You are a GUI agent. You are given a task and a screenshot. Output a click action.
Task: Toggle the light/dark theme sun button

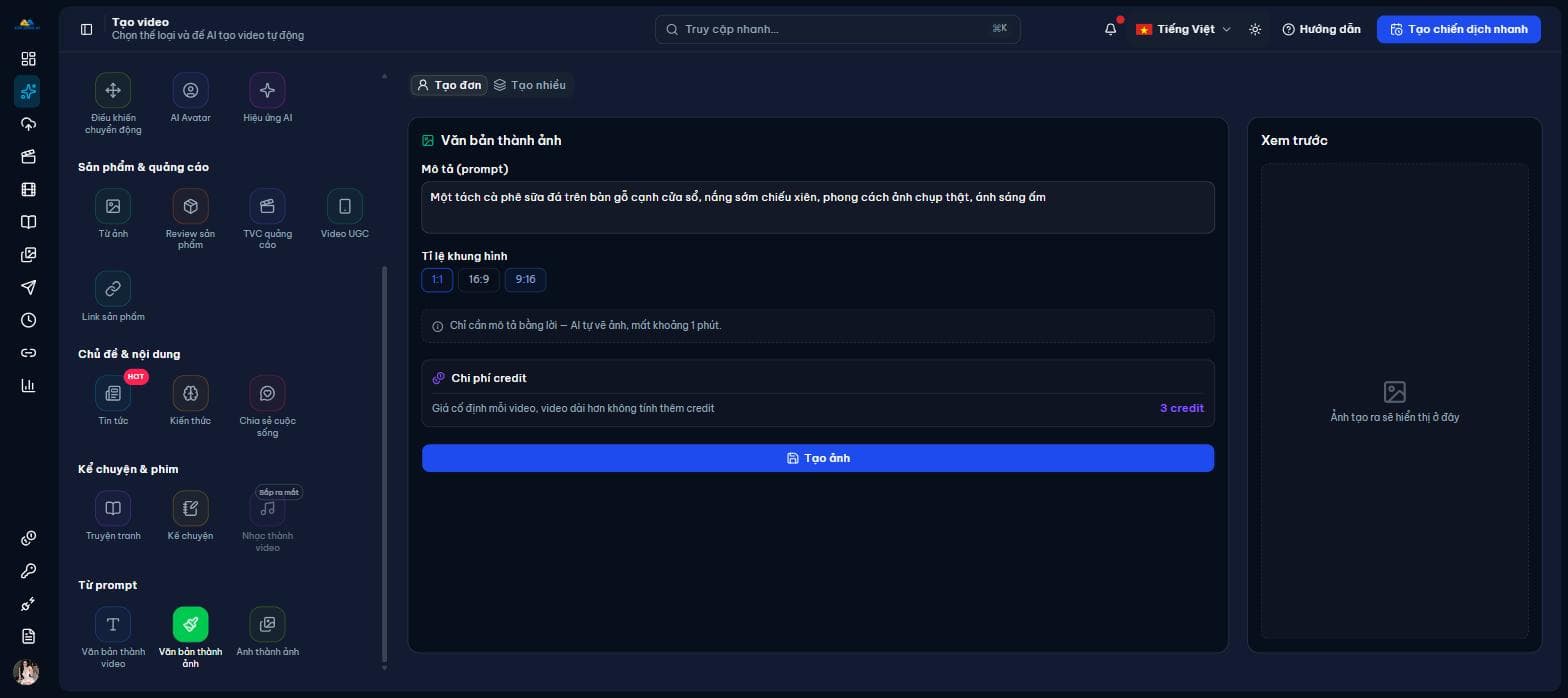pos(1255,29)
